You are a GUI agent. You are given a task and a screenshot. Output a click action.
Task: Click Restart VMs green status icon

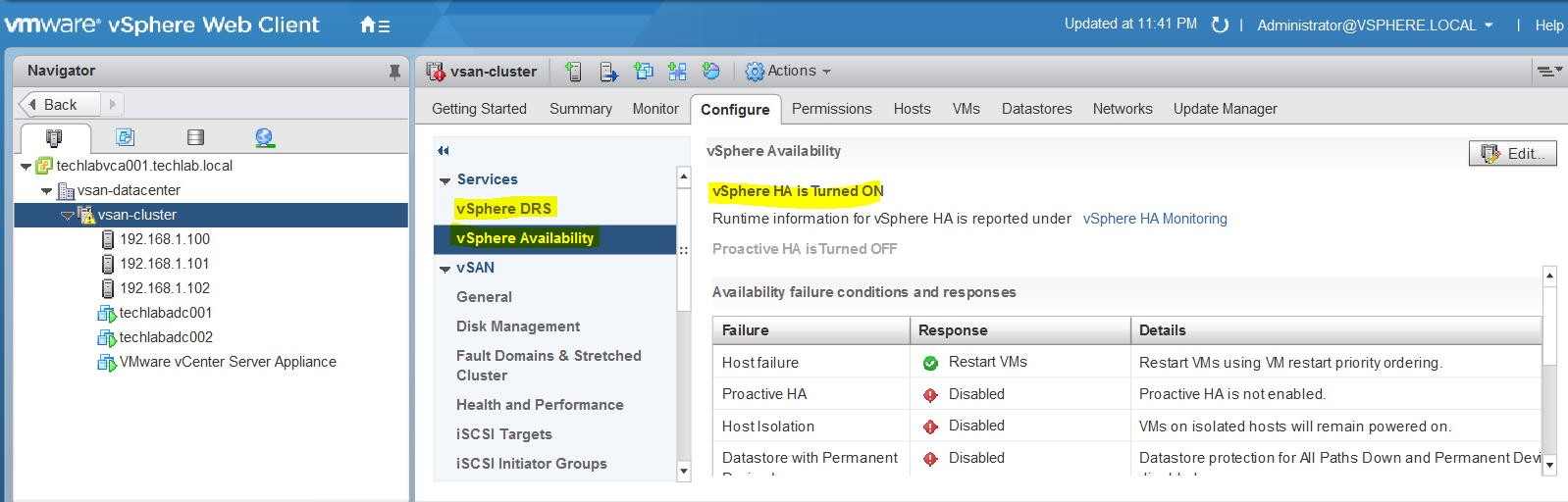930,363
